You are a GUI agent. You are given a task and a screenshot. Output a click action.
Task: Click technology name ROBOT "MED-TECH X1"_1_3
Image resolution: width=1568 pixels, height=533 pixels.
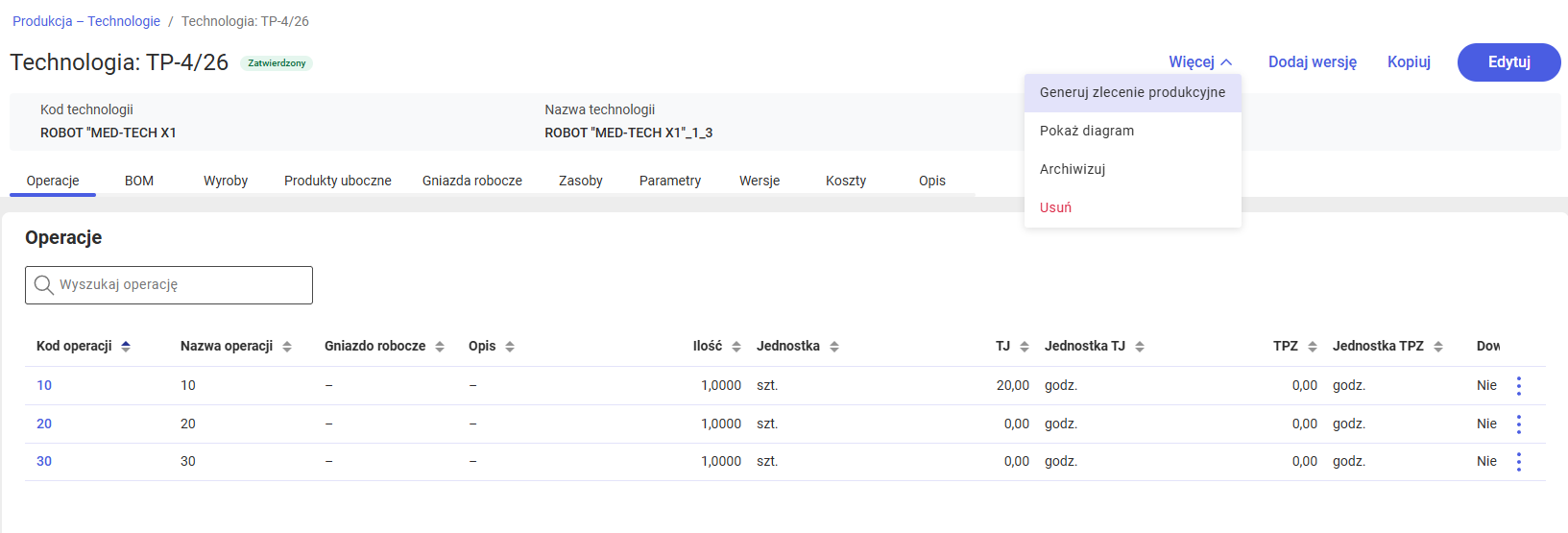[x=629, y=133]
